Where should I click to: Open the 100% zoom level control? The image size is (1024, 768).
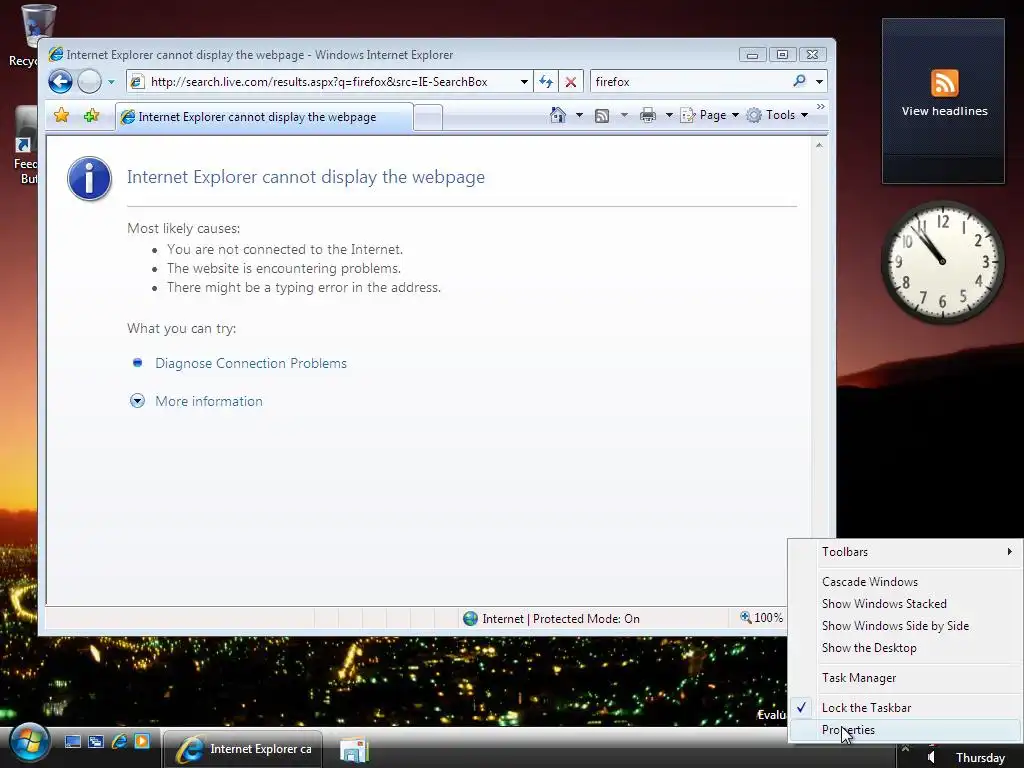(x=761, y=618)
